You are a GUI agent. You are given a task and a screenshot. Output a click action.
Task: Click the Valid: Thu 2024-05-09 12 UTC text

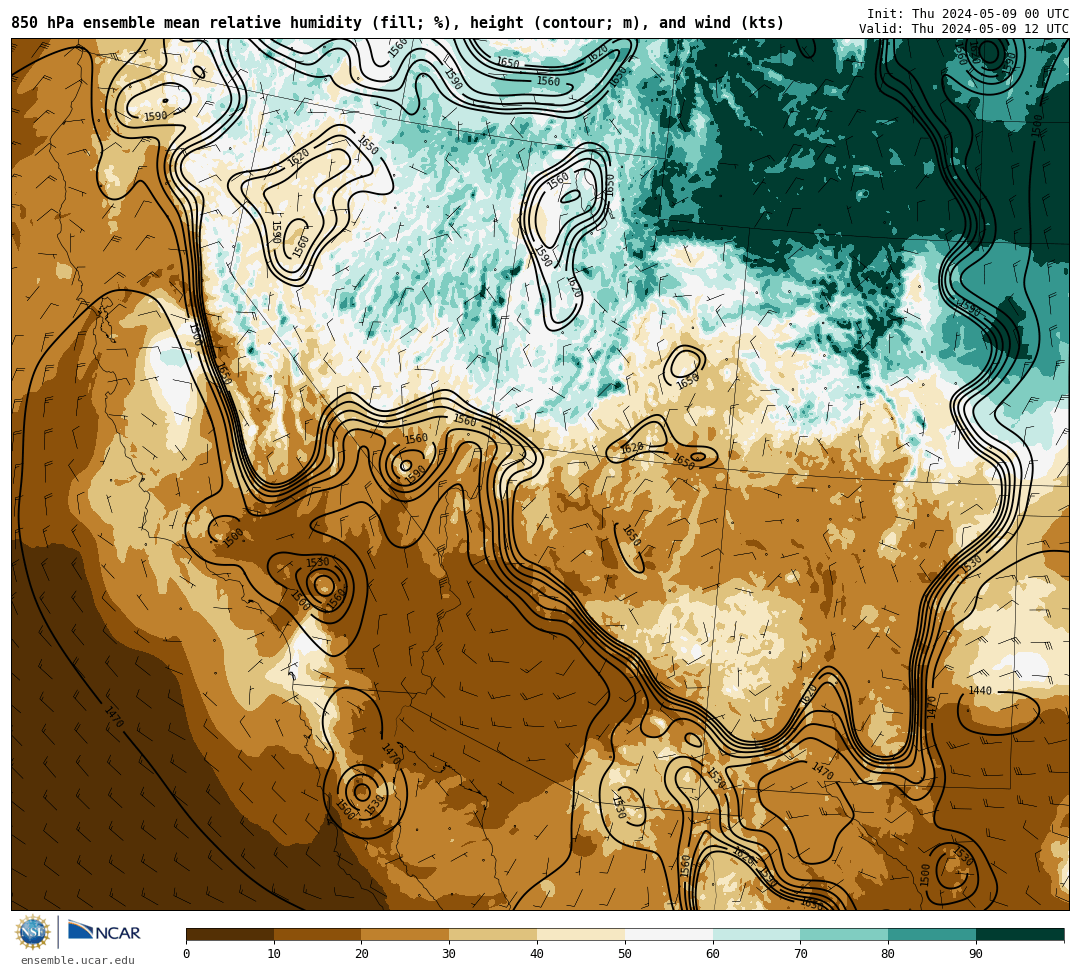pyautogui.click(x=964, y=28)
